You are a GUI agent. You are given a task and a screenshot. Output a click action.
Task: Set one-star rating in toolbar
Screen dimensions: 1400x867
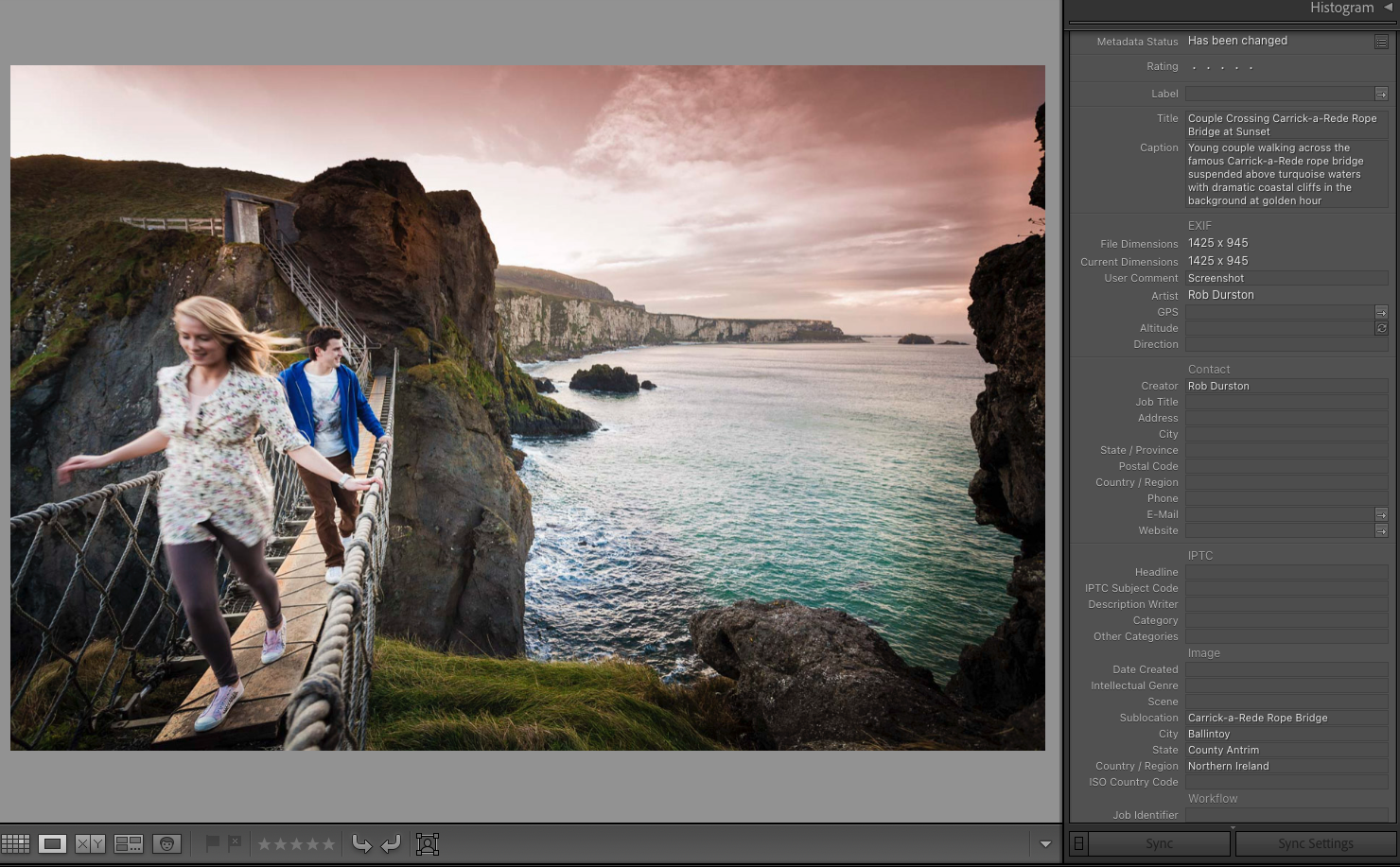266,843
